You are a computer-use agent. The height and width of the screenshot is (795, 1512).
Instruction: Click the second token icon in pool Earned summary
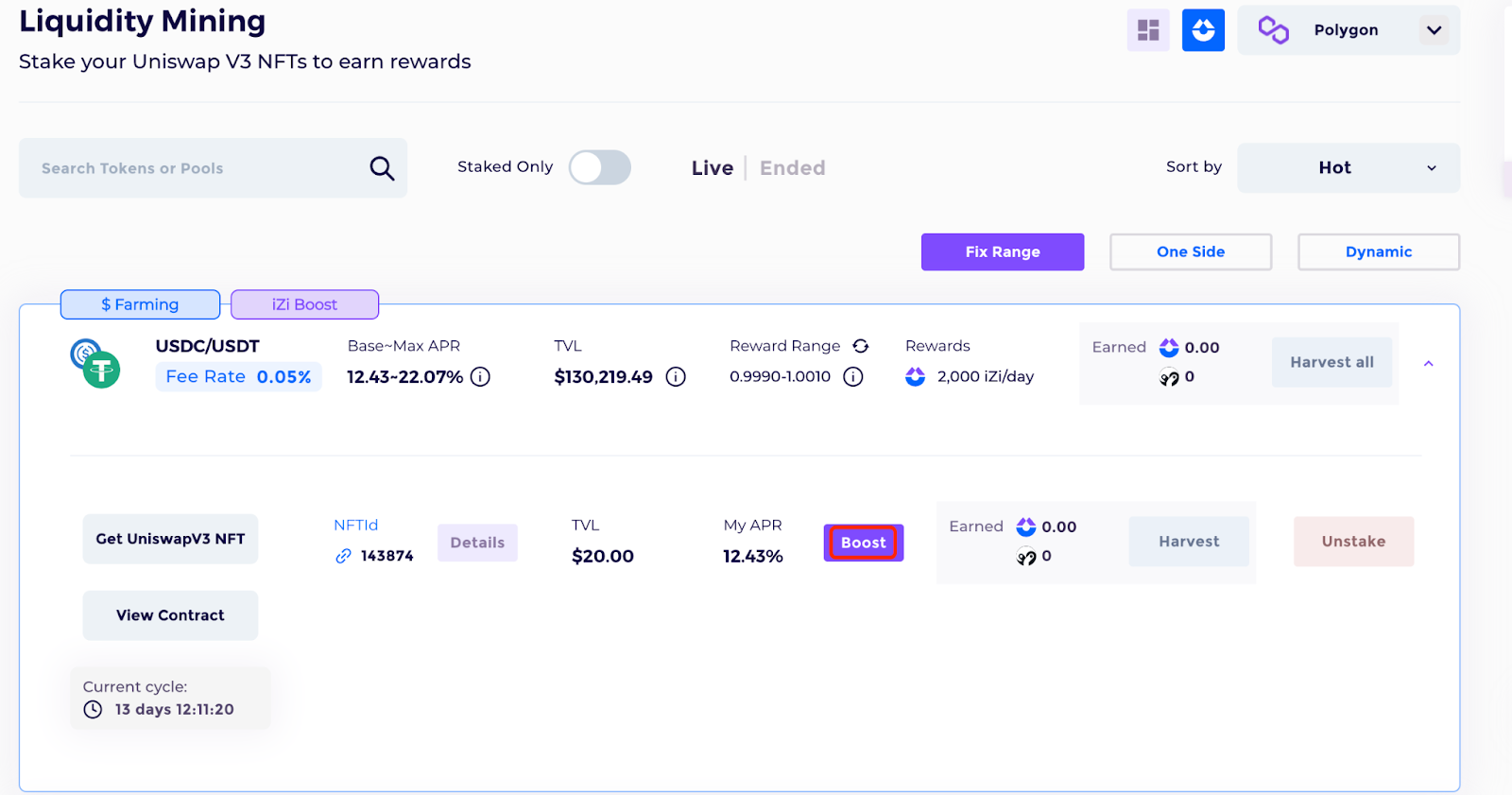tap(1169, 377)
